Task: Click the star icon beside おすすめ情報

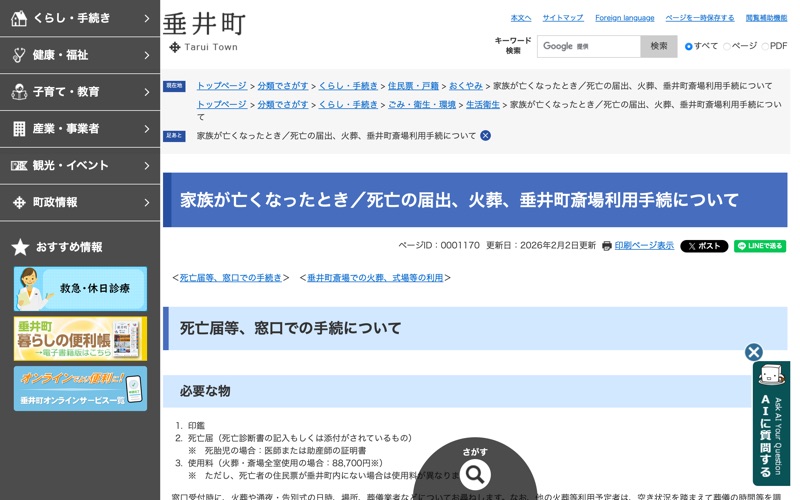Action: point(20,247)
